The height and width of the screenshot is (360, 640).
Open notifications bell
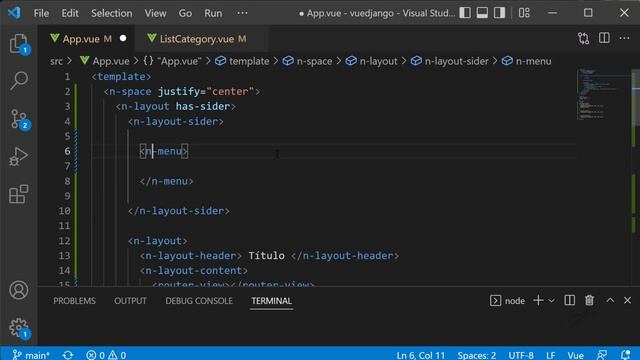[x=625, y=355]
